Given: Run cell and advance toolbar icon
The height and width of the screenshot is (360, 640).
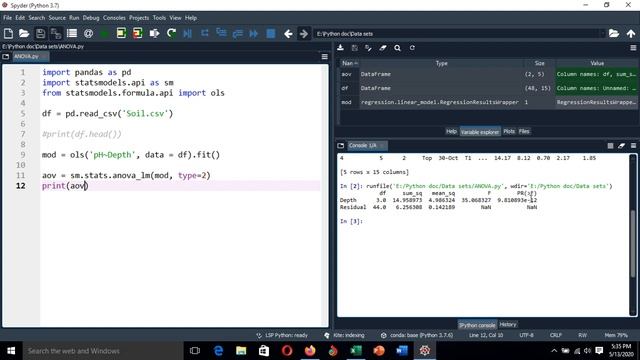Looking at the screenshot, I should 138,33.
